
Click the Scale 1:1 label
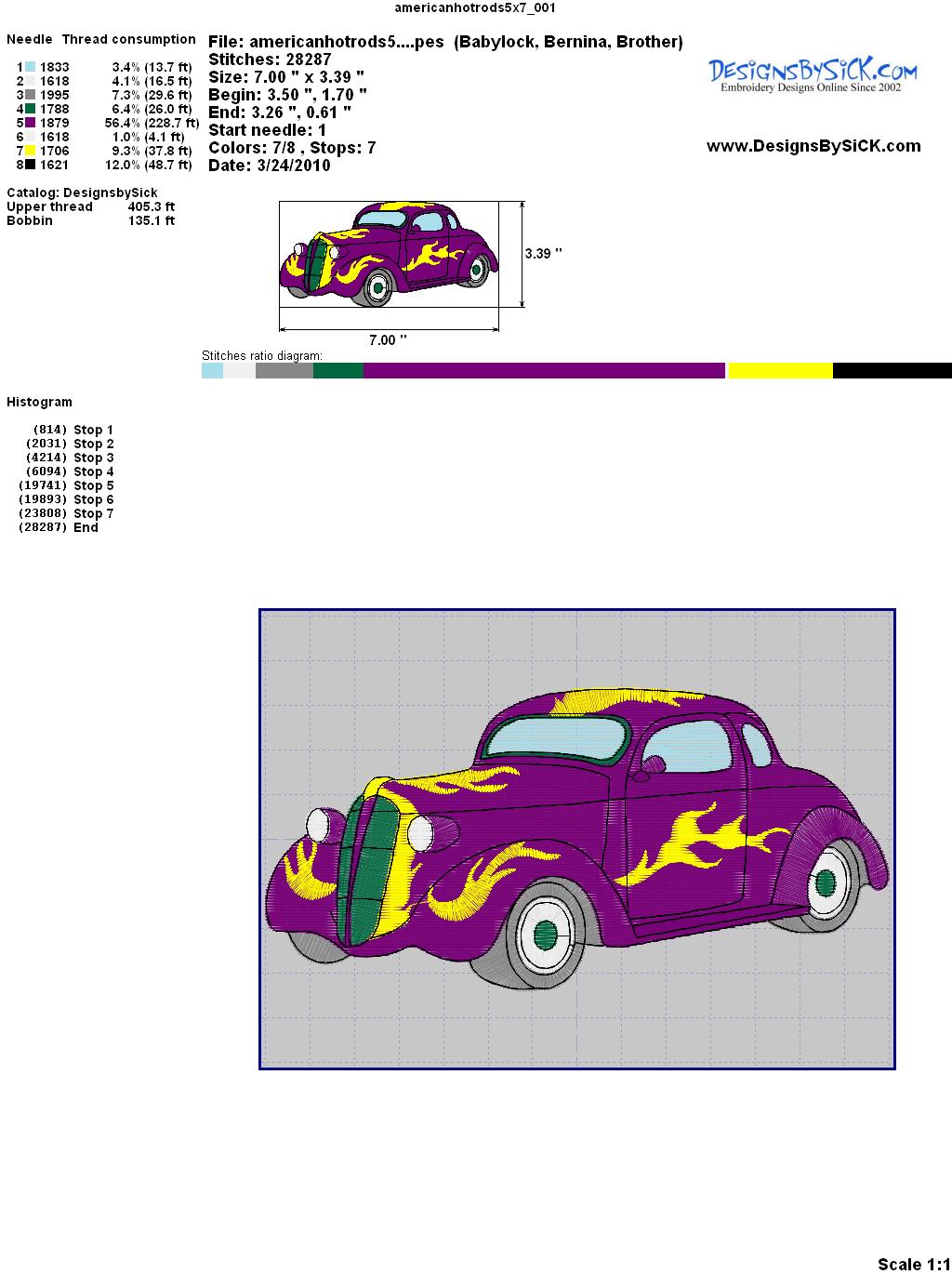(x=913, y=1264)
